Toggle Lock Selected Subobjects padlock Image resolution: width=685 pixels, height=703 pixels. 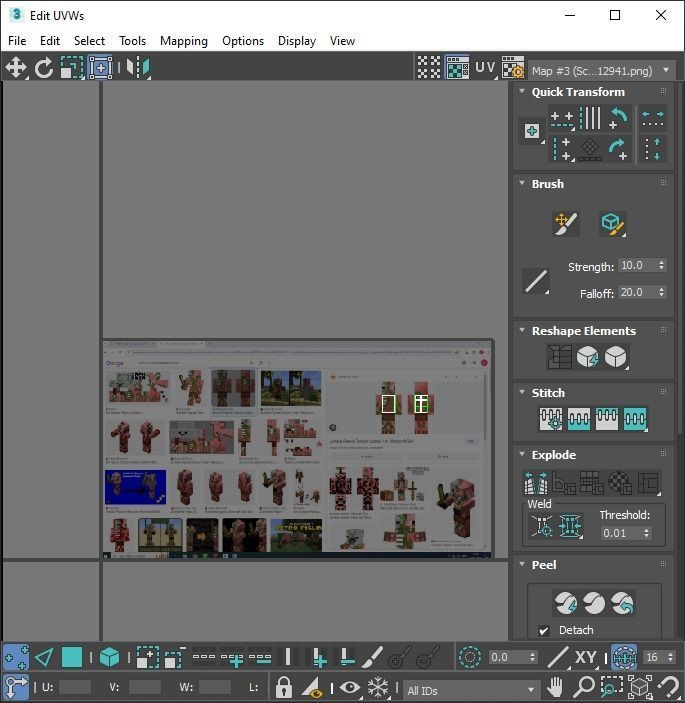click(283, 687)
